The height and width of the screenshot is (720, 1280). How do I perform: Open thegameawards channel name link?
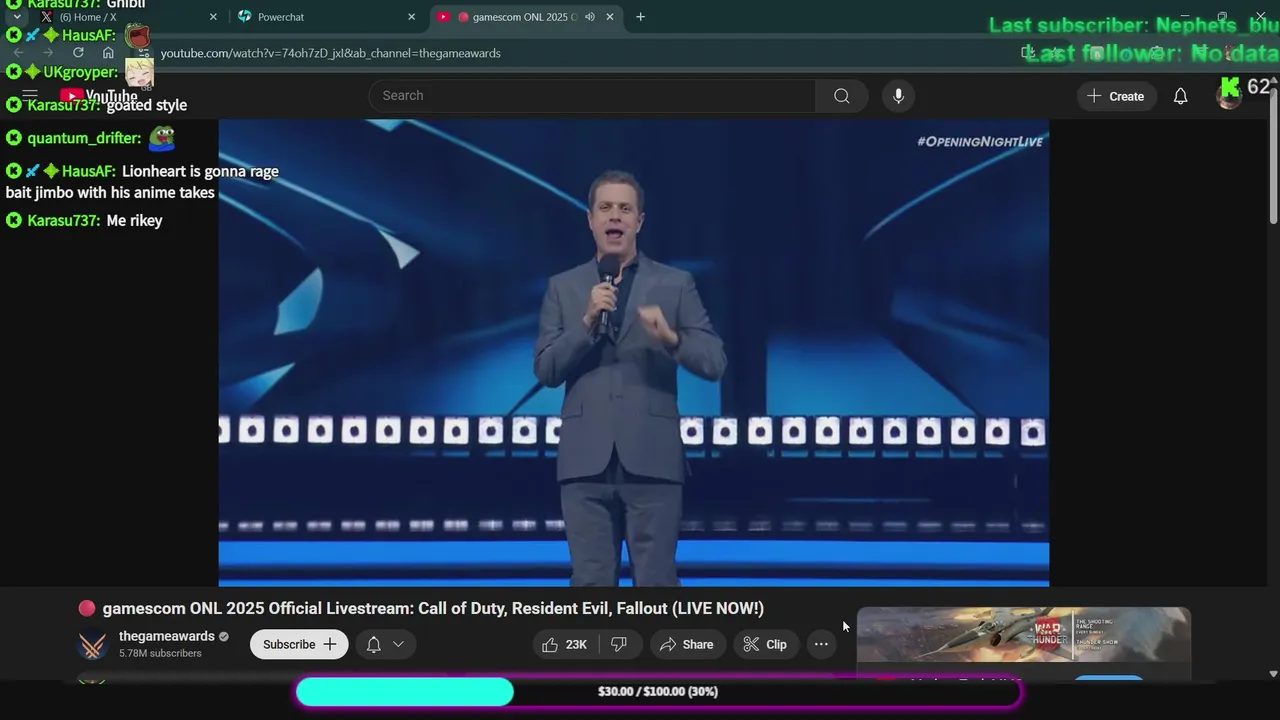click(167, 636)
